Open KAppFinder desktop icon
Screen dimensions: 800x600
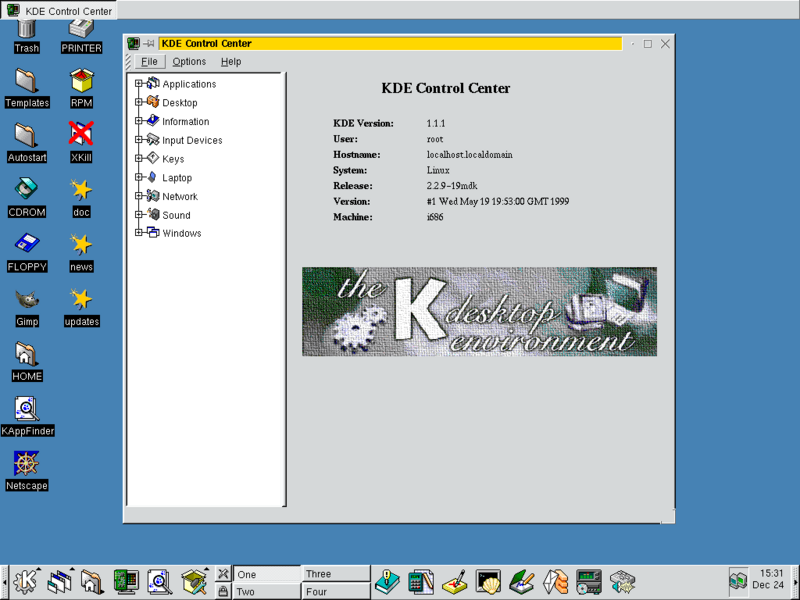[x=27, y=410]
